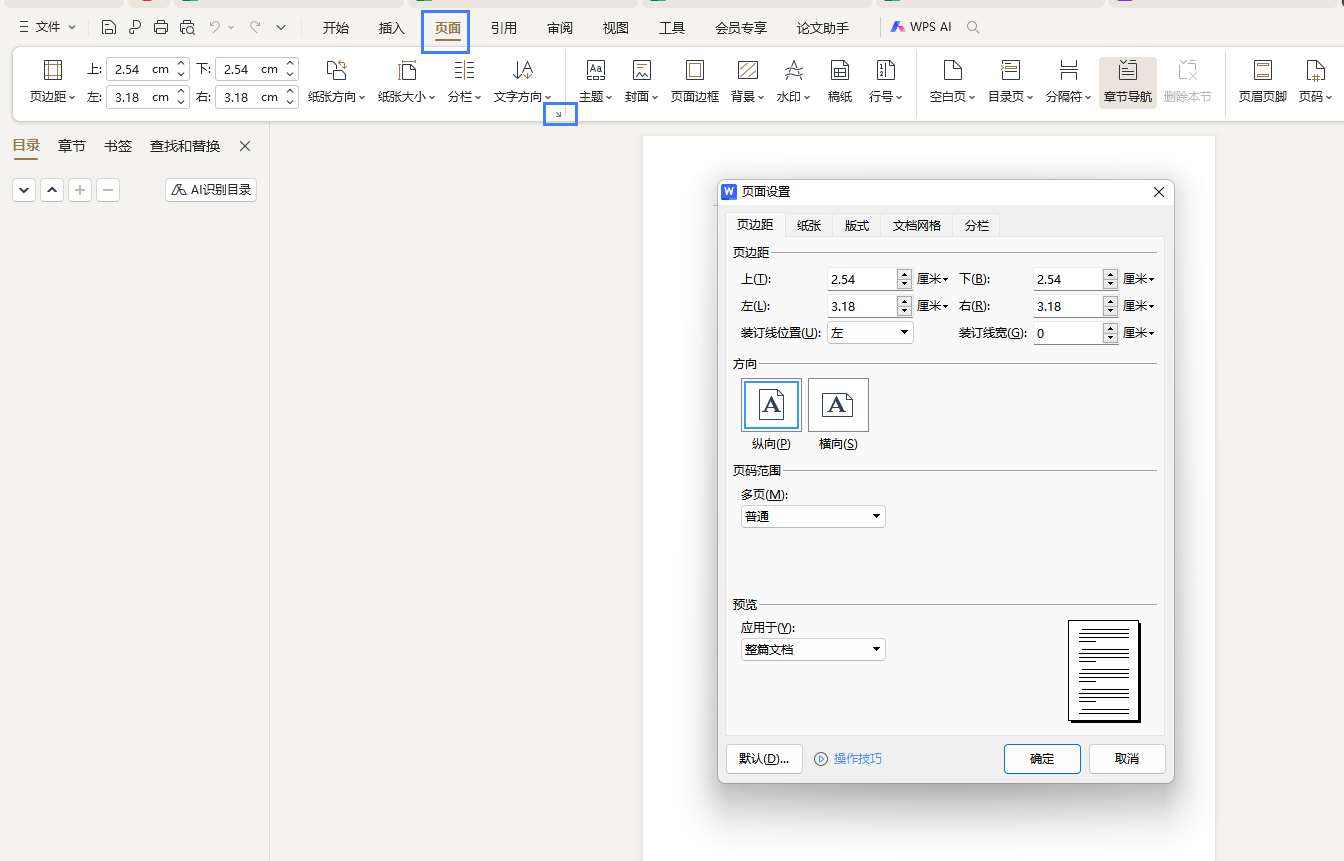Click the print icon in quick toolbar
1344x861 pixels.
click(161, 27)
